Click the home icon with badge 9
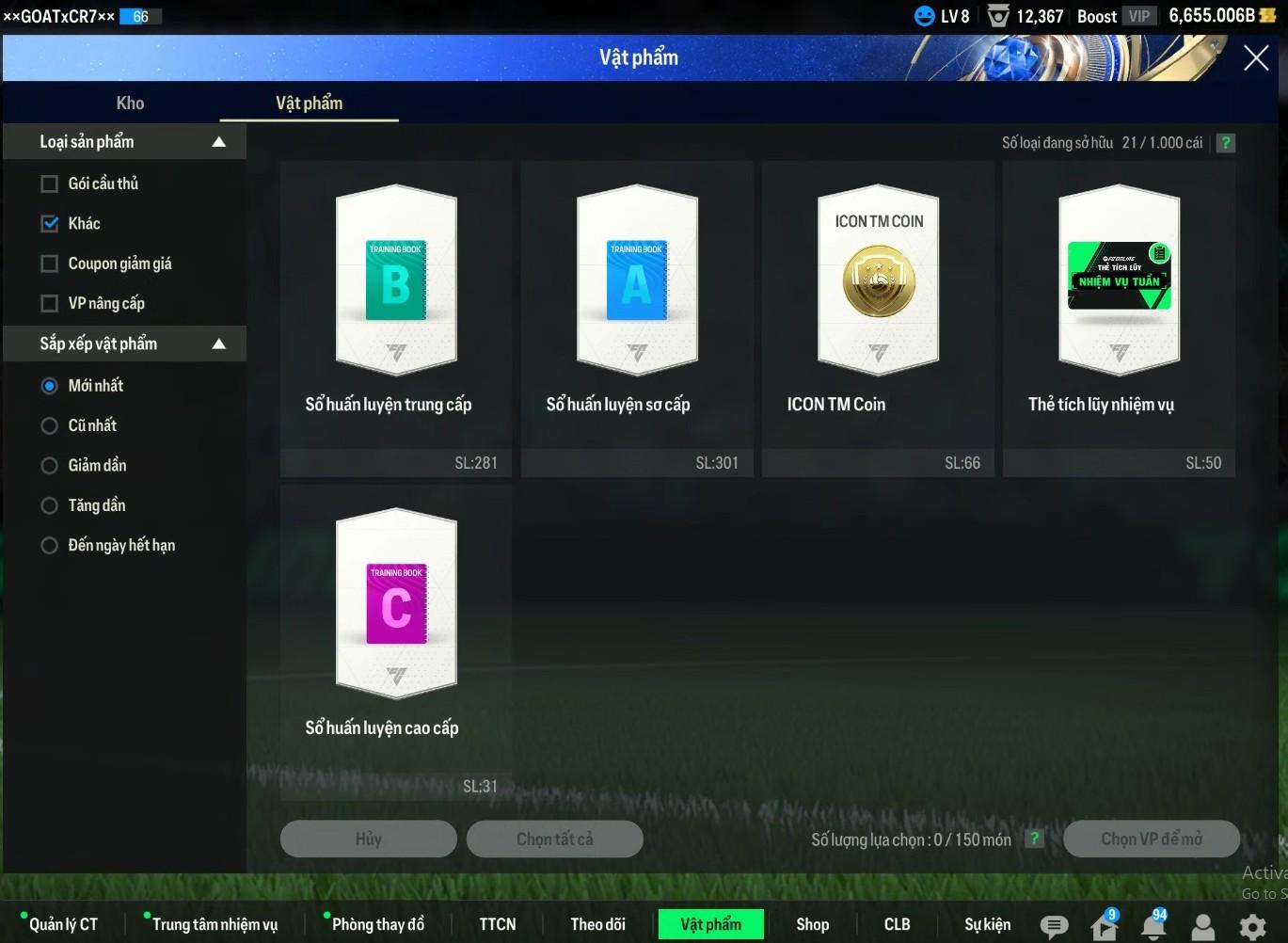 [x=1105, y=926]
